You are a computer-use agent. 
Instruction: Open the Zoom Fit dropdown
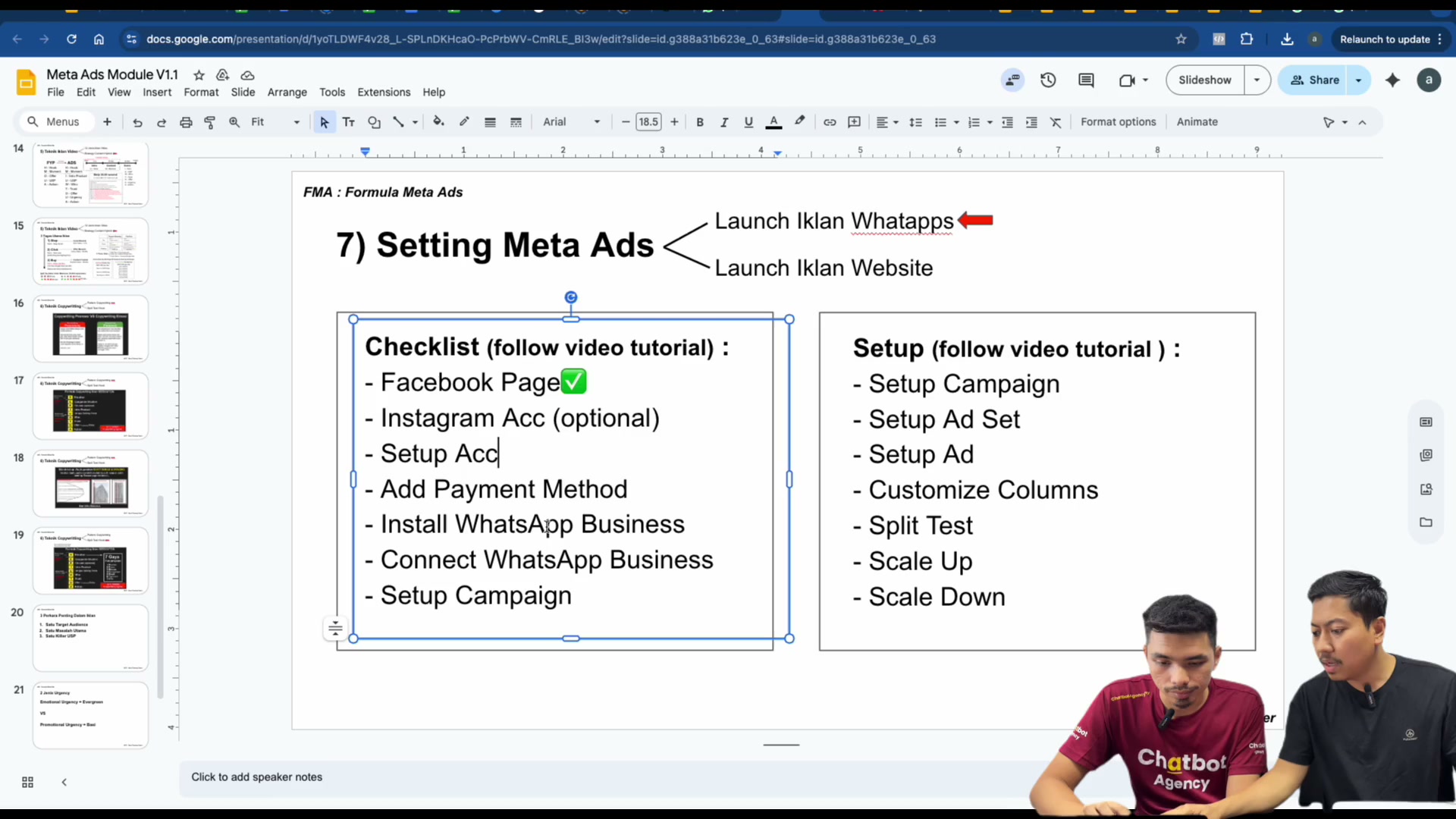[276, 122]
